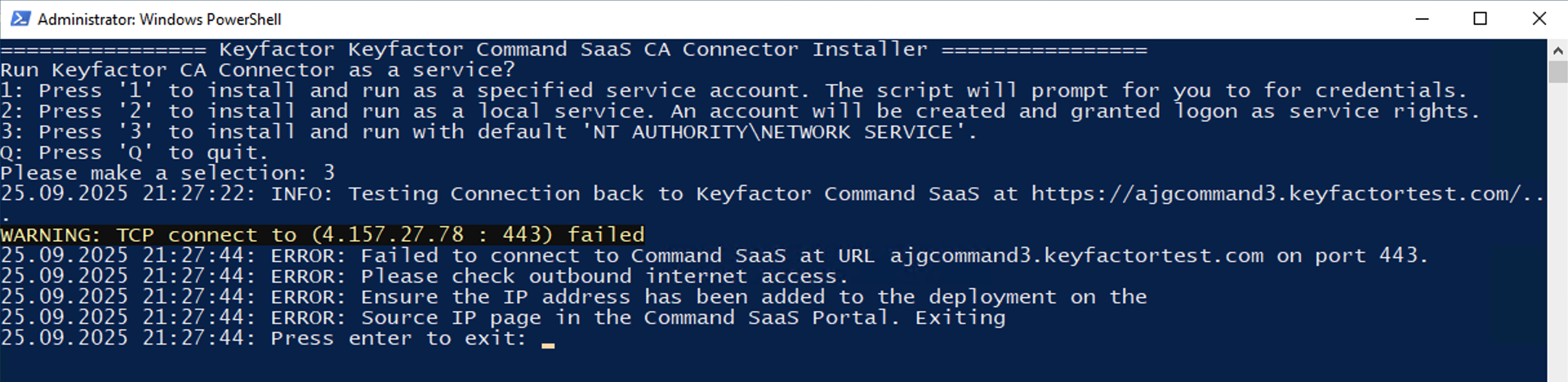The width and height of the screenshot is (1568, 382).
Task: Close the Administrator PowerShell window
Action: tap(1539, 19)
